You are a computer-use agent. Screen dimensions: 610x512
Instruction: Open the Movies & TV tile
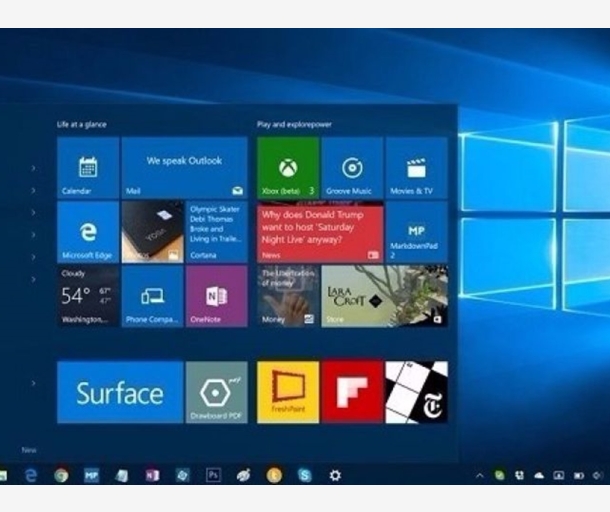pyautogui.click(x=416, y=167)
